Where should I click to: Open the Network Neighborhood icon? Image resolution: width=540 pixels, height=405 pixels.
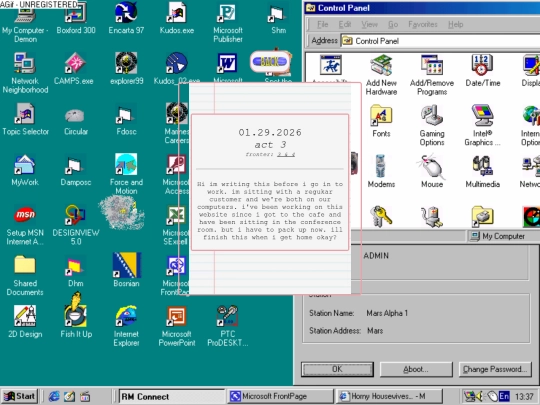(x=25, y=73)
